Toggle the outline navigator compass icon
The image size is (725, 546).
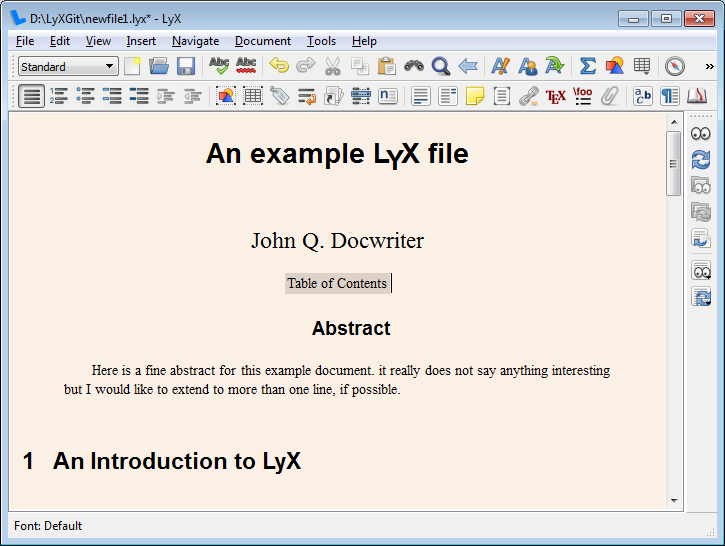(x=675, y=66)
